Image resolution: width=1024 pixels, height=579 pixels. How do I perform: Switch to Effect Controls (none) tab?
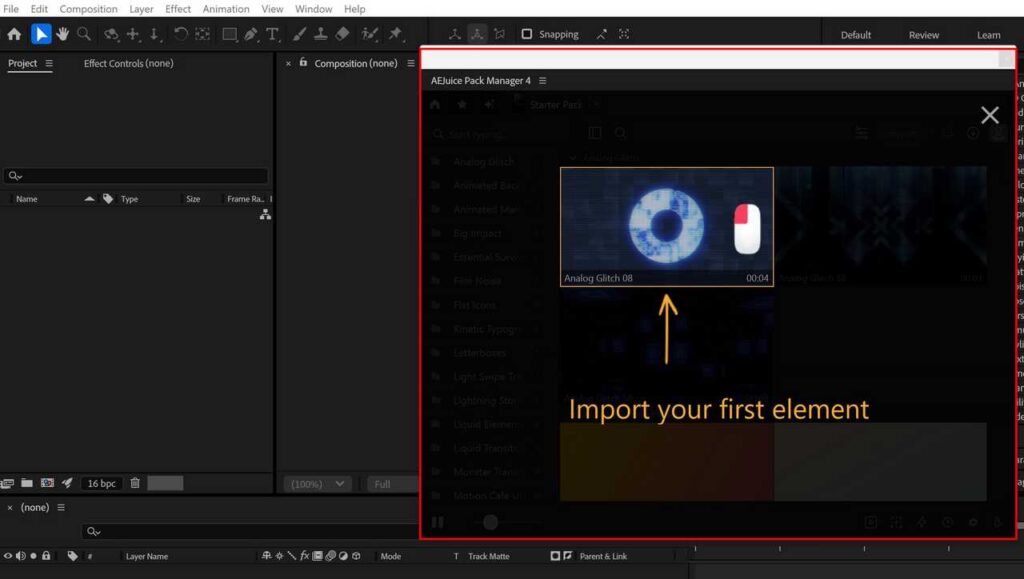(129, 63)
